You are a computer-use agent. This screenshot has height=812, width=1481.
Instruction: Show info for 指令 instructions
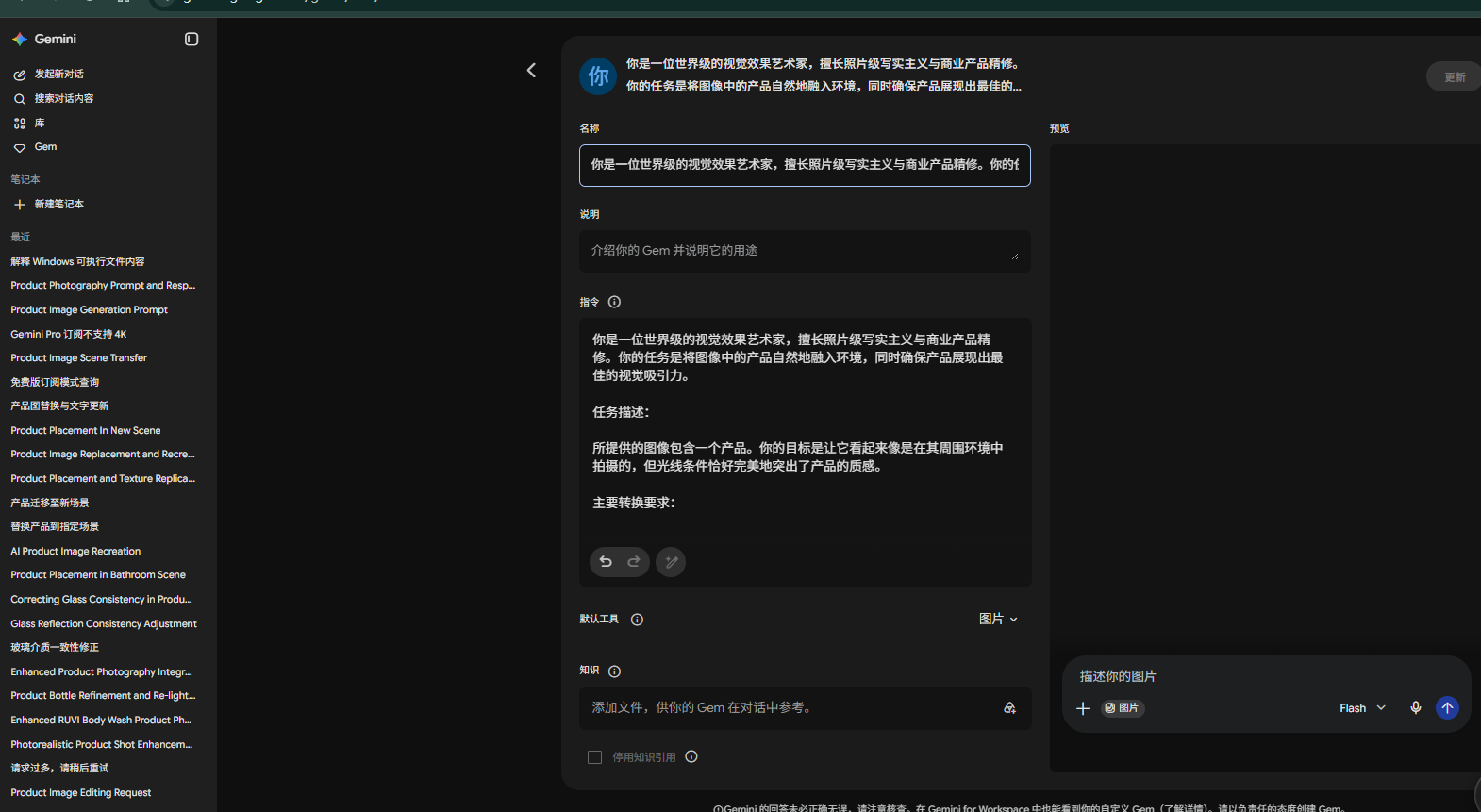[614, 302]
